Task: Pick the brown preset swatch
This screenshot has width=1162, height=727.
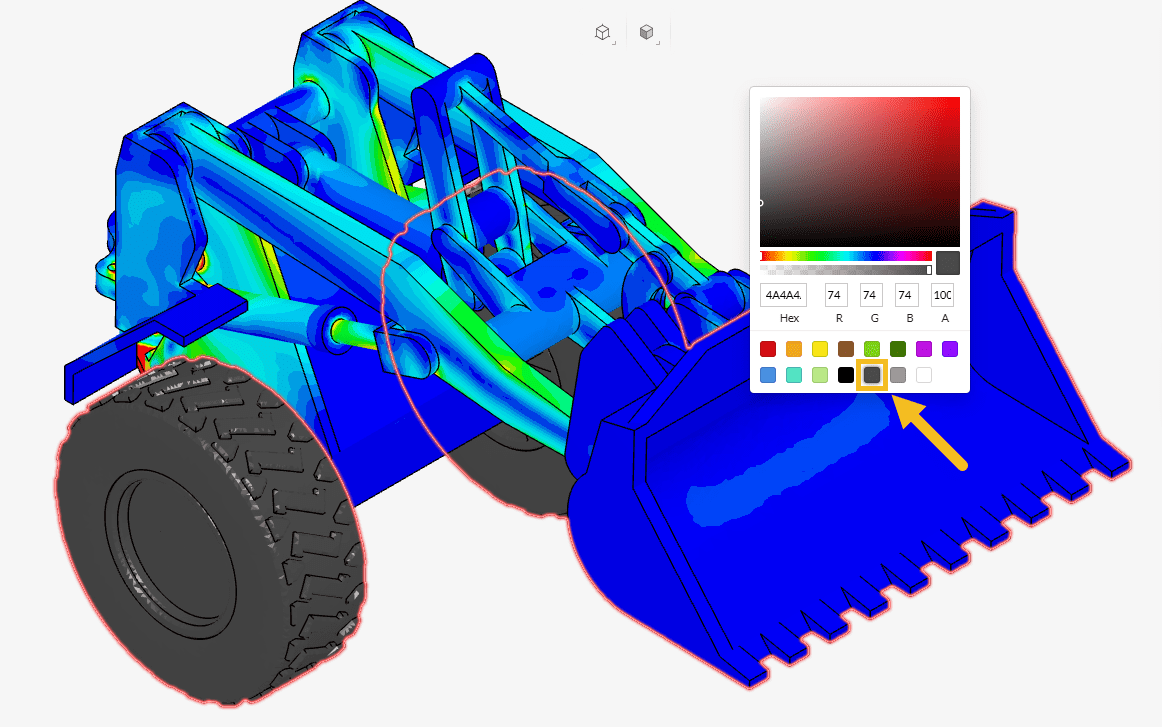Action: pyautogui.click(x=846, y=349)
